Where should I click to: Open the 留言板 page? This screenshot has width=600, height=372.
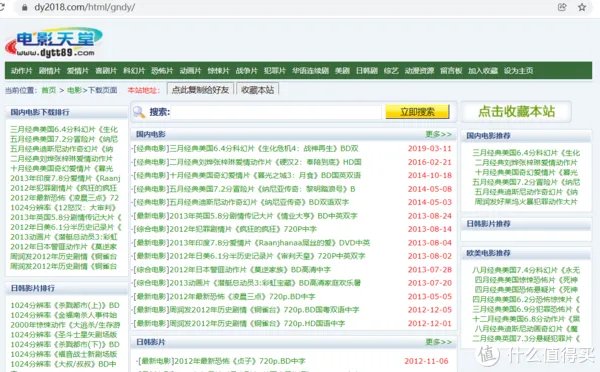pyautogui.click(x=451, y=71)
